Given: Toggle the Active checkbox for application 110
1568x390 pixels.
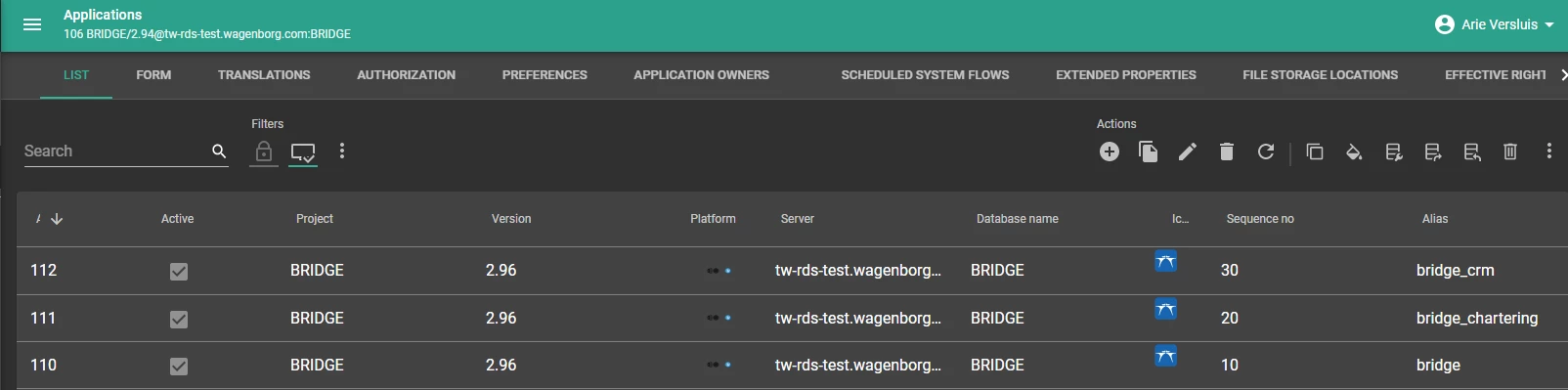Looking at the screenshot, I should point(179,366).
